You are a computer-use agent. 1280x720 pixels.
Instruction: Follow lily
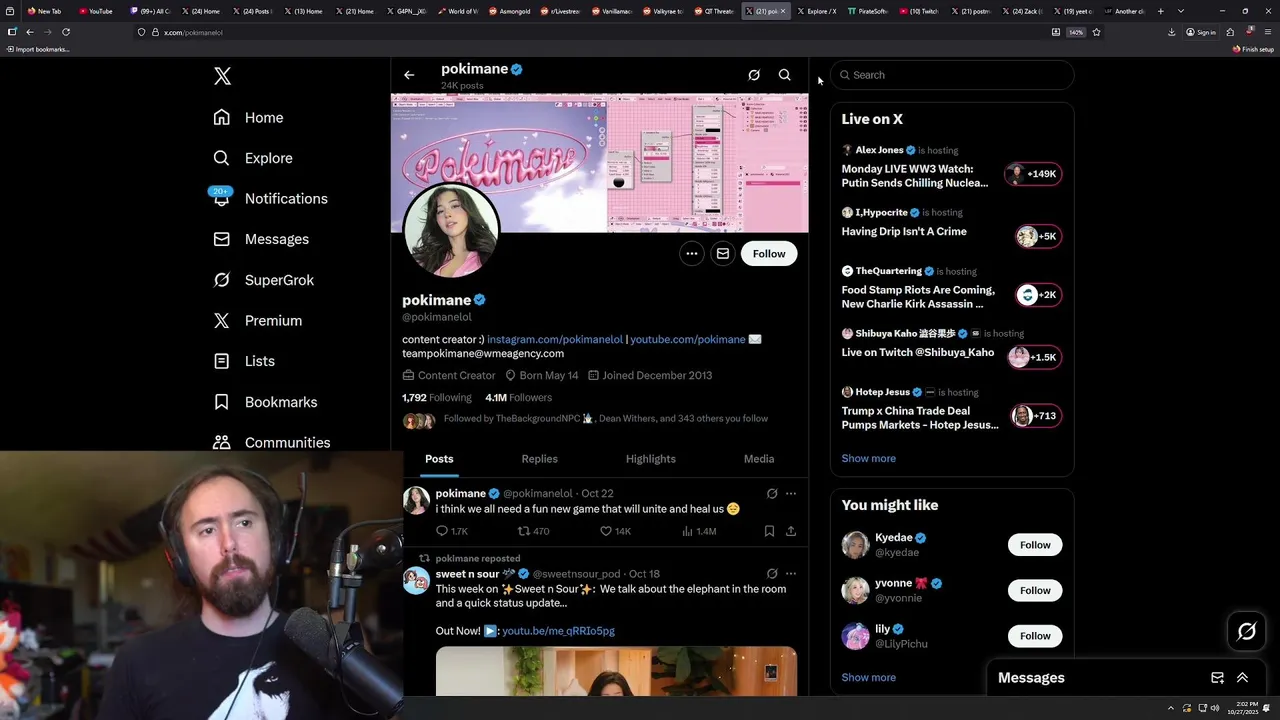pos(1035,636)
